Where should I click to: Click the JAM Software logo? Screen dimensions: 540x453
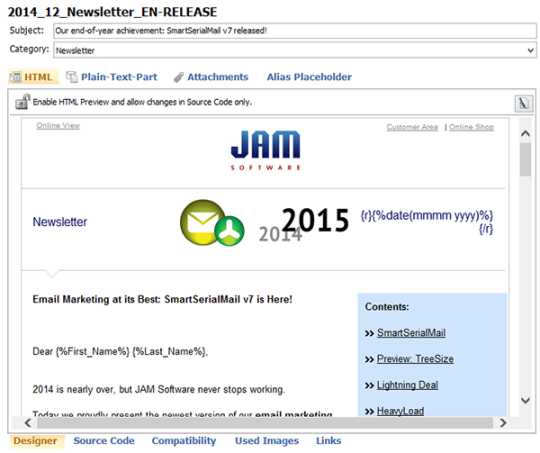266,150
